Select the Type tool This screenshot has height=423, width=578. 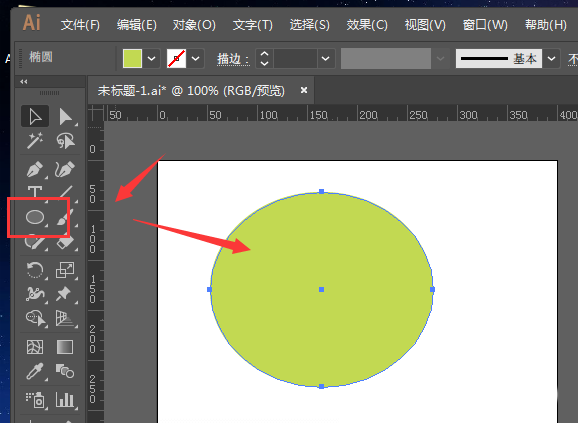tap(35, 192)
